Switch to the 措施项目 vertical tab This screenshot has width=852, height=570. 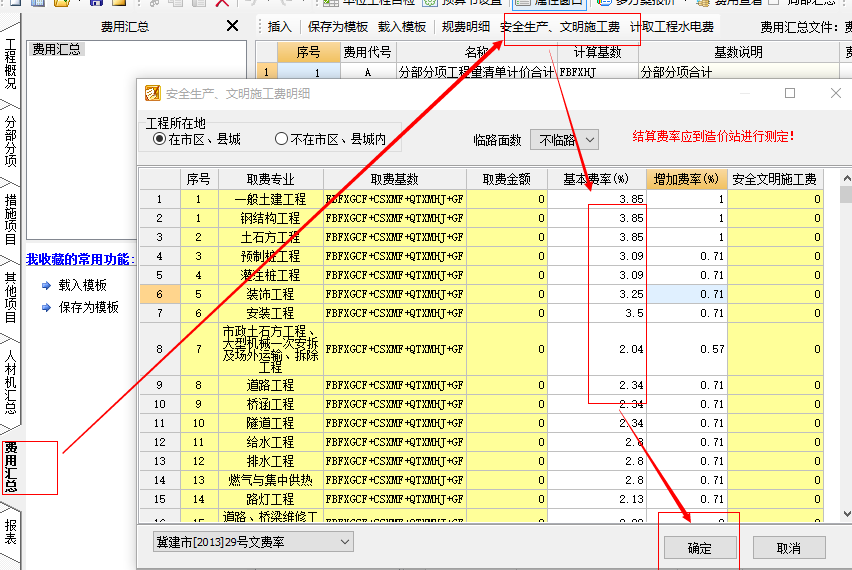coord(10,219)
